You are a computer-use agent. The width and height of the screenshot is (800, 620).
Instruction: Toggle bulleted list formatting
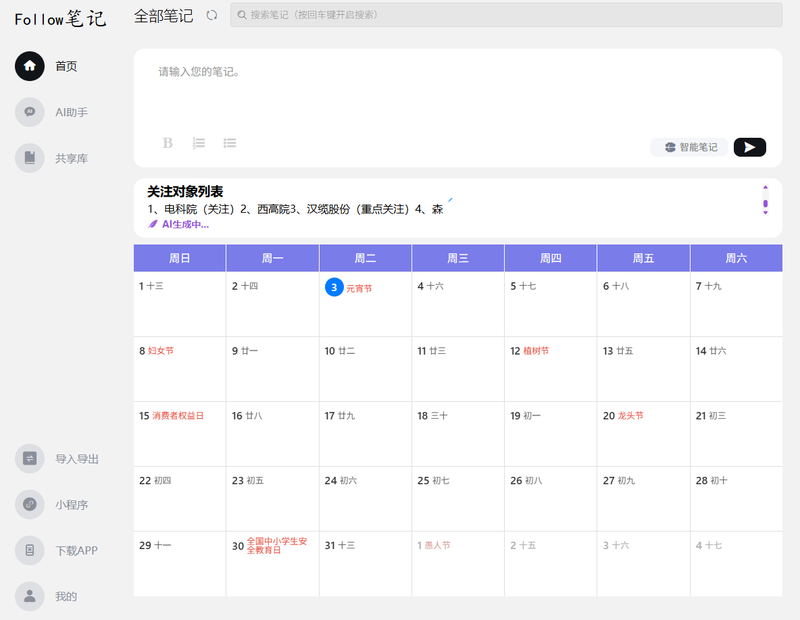click(x=230, y=143)
